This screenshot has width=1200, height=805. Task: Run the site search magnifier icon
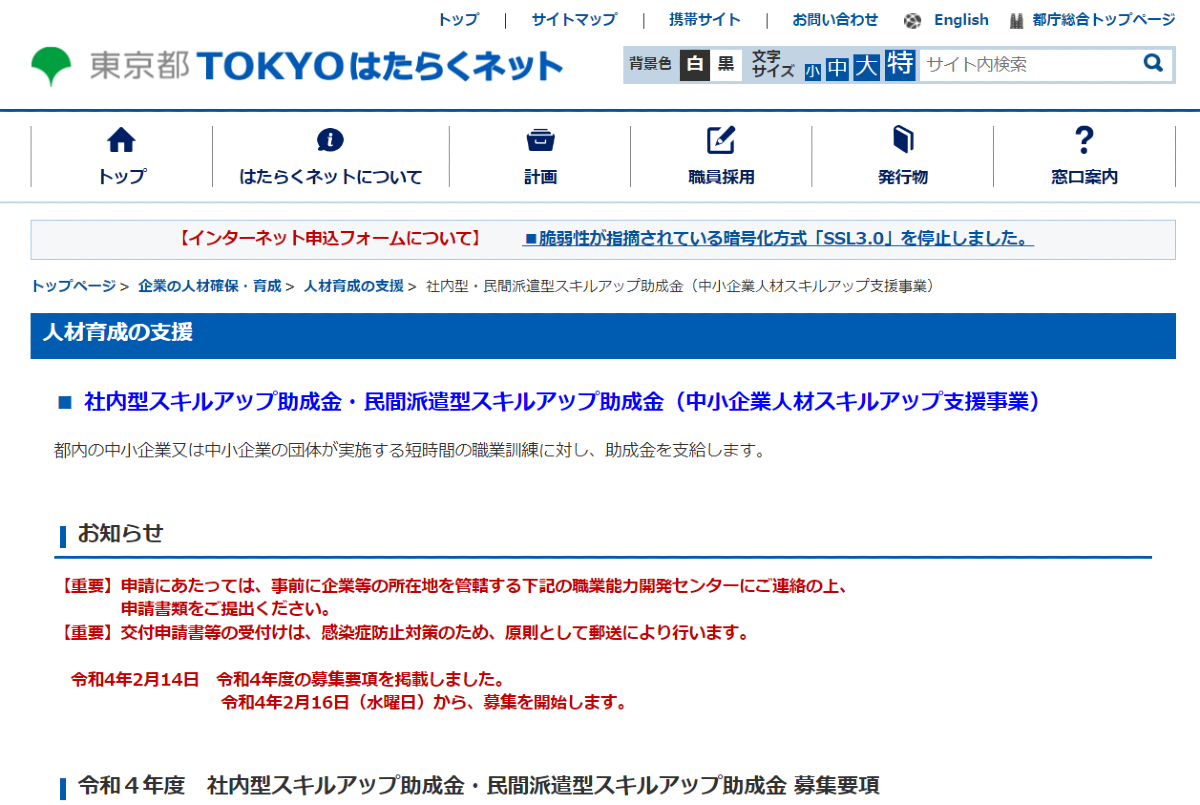1153,64
